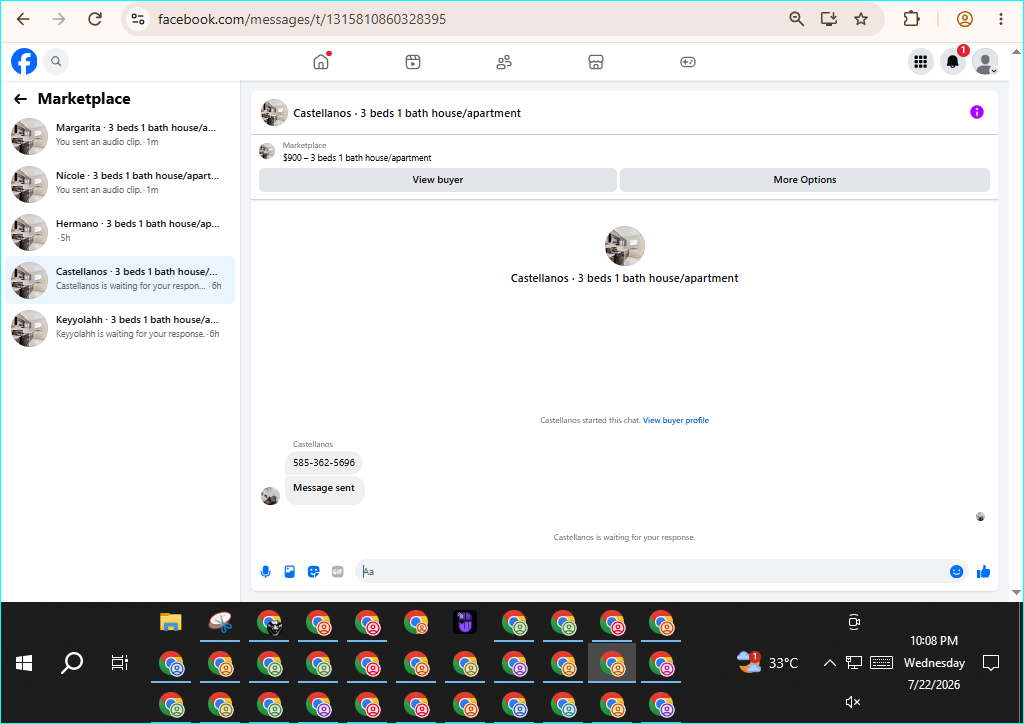This screenshot has width=1024, height=724.
Task: Attach a photo with the image icon
Action: point(289,572)
